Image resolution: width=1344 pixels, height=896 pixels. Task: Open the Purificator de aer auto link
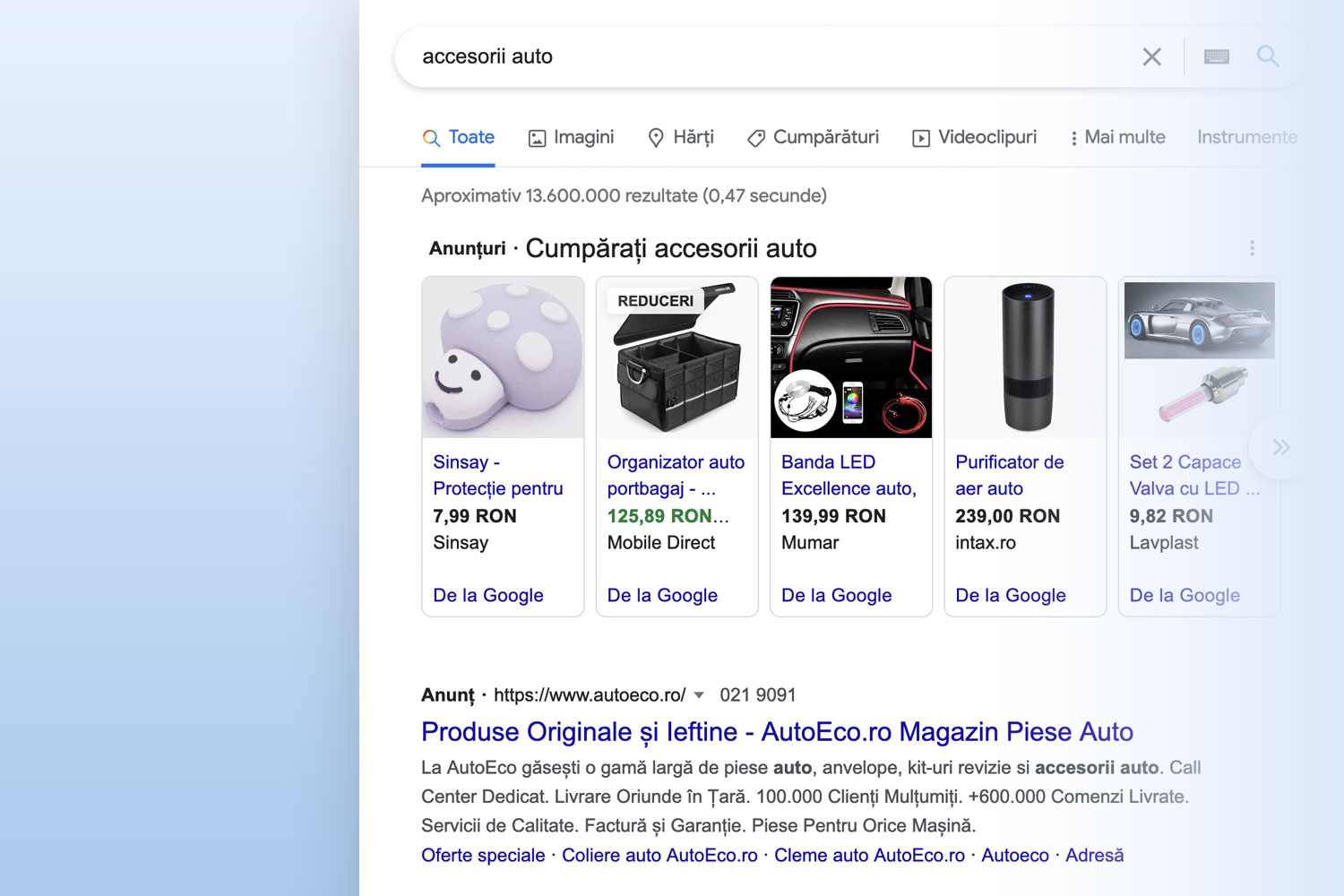coord(1010,476)
